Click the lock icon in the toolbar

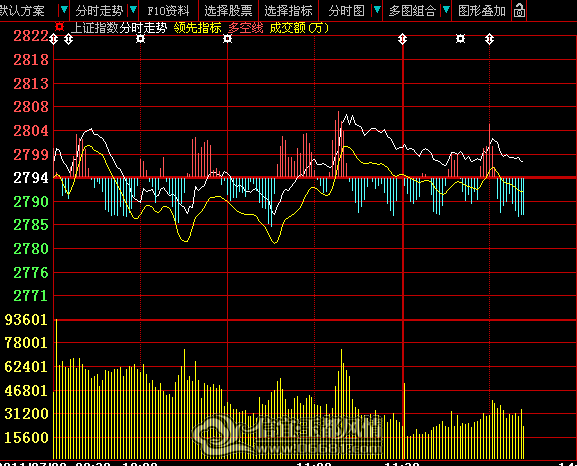pyautogui.click(x=519, y=10)
